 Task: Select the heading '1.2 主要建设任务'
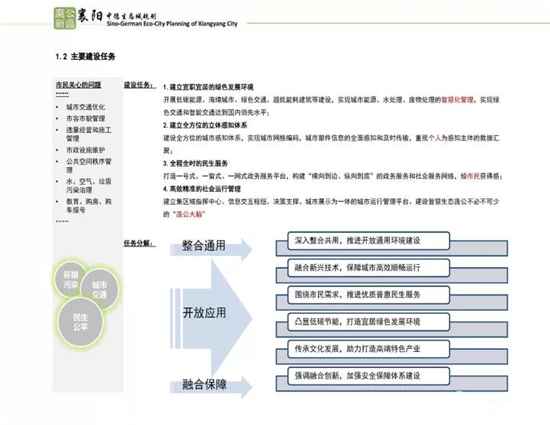pos(85,56)
